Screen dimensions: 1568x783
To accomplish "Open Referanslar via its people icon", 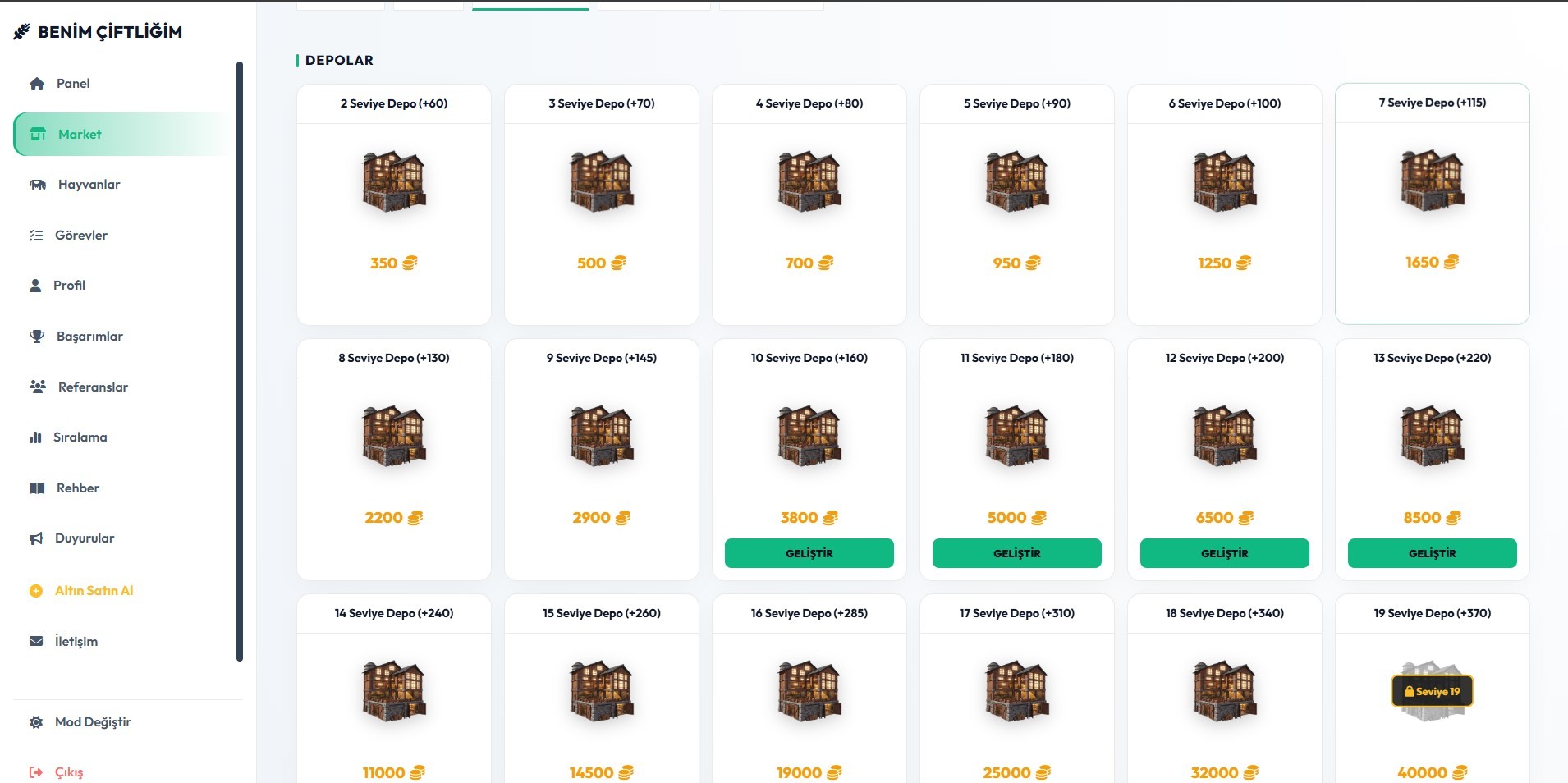I will (38, 387).
